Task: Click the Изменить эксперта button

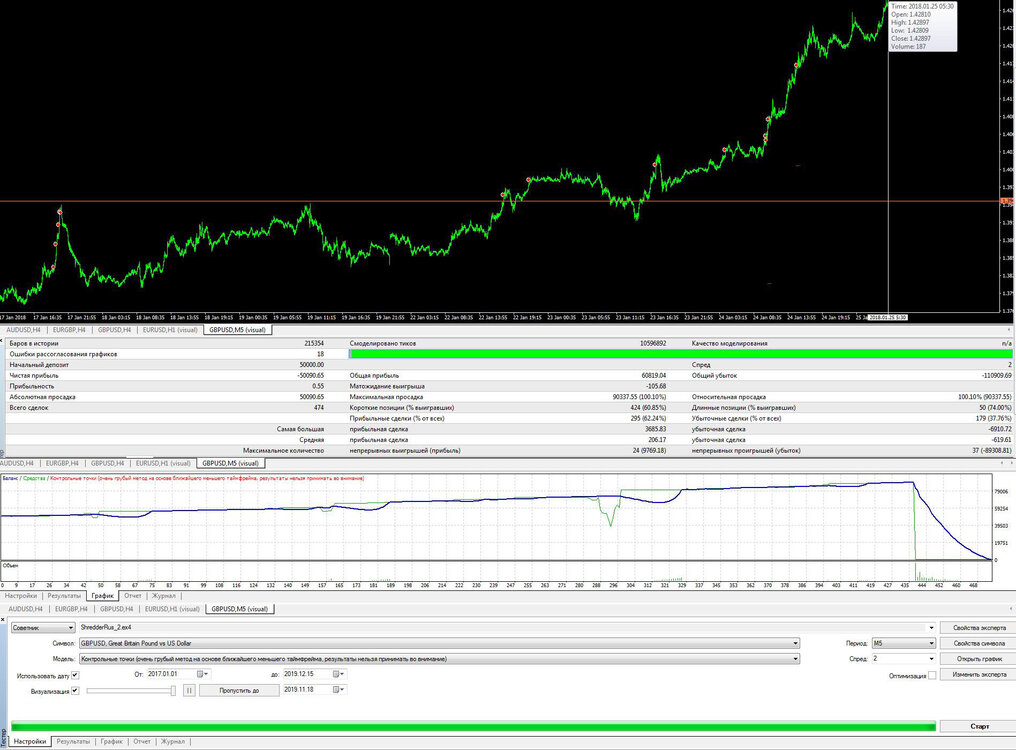Action: click(x=979, y=675)
